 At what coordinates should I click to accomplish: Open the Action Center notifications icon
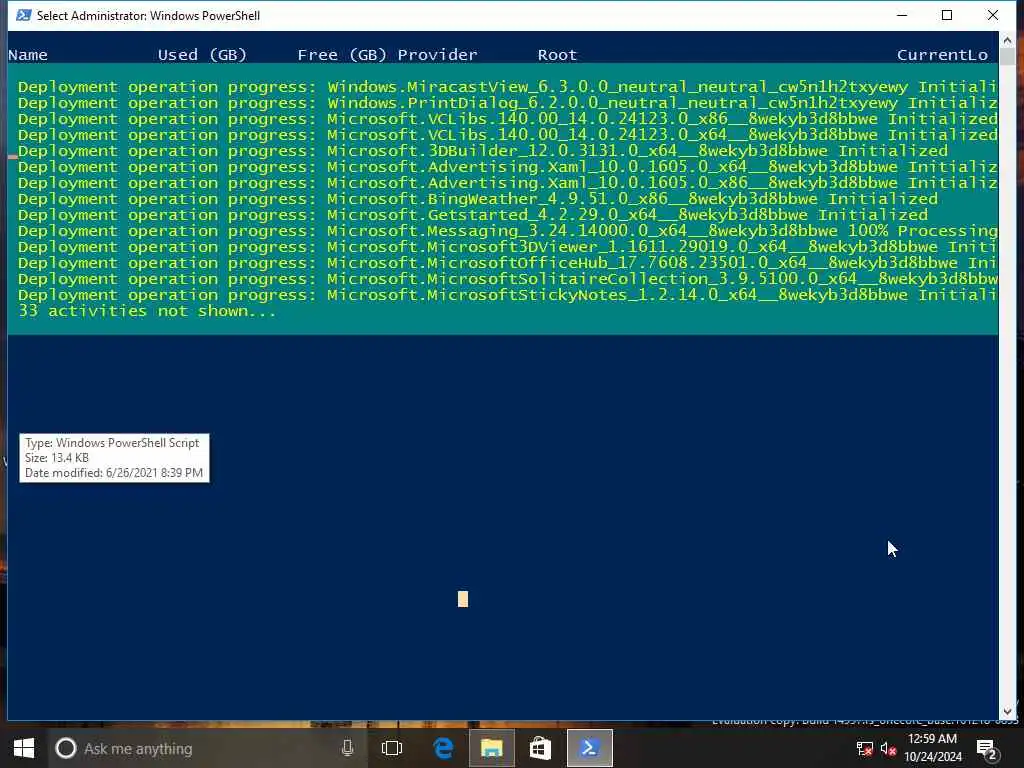[x=986, y=749]
